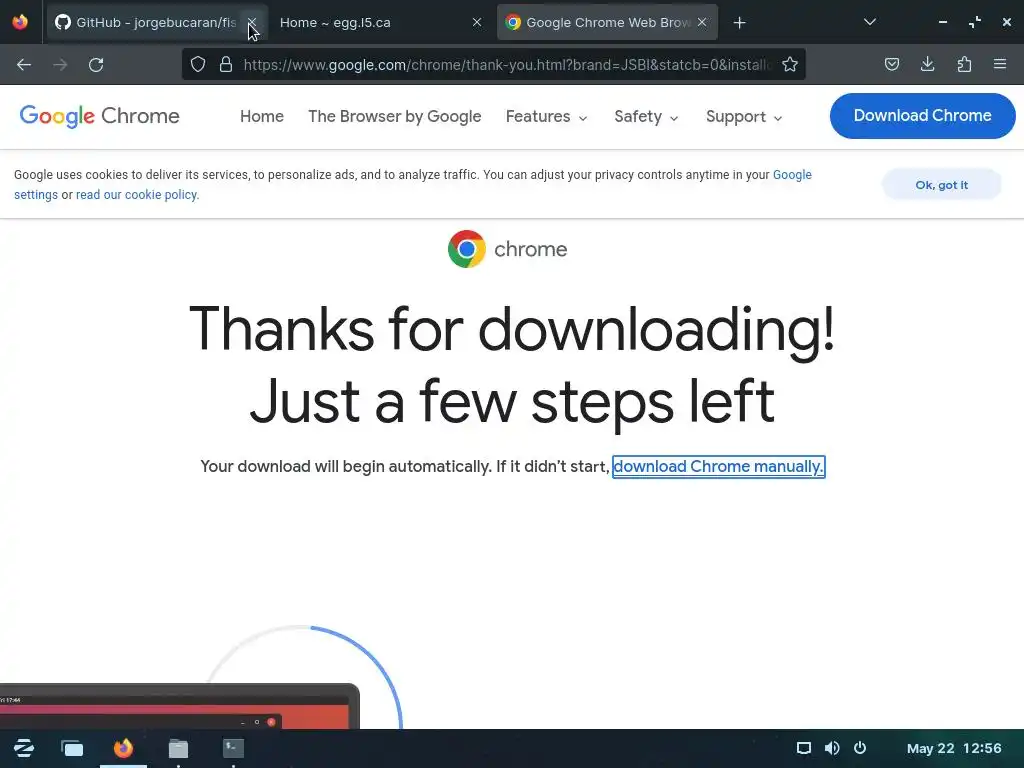Go to Google Chrome logo homepage

[x=99, y=116]
